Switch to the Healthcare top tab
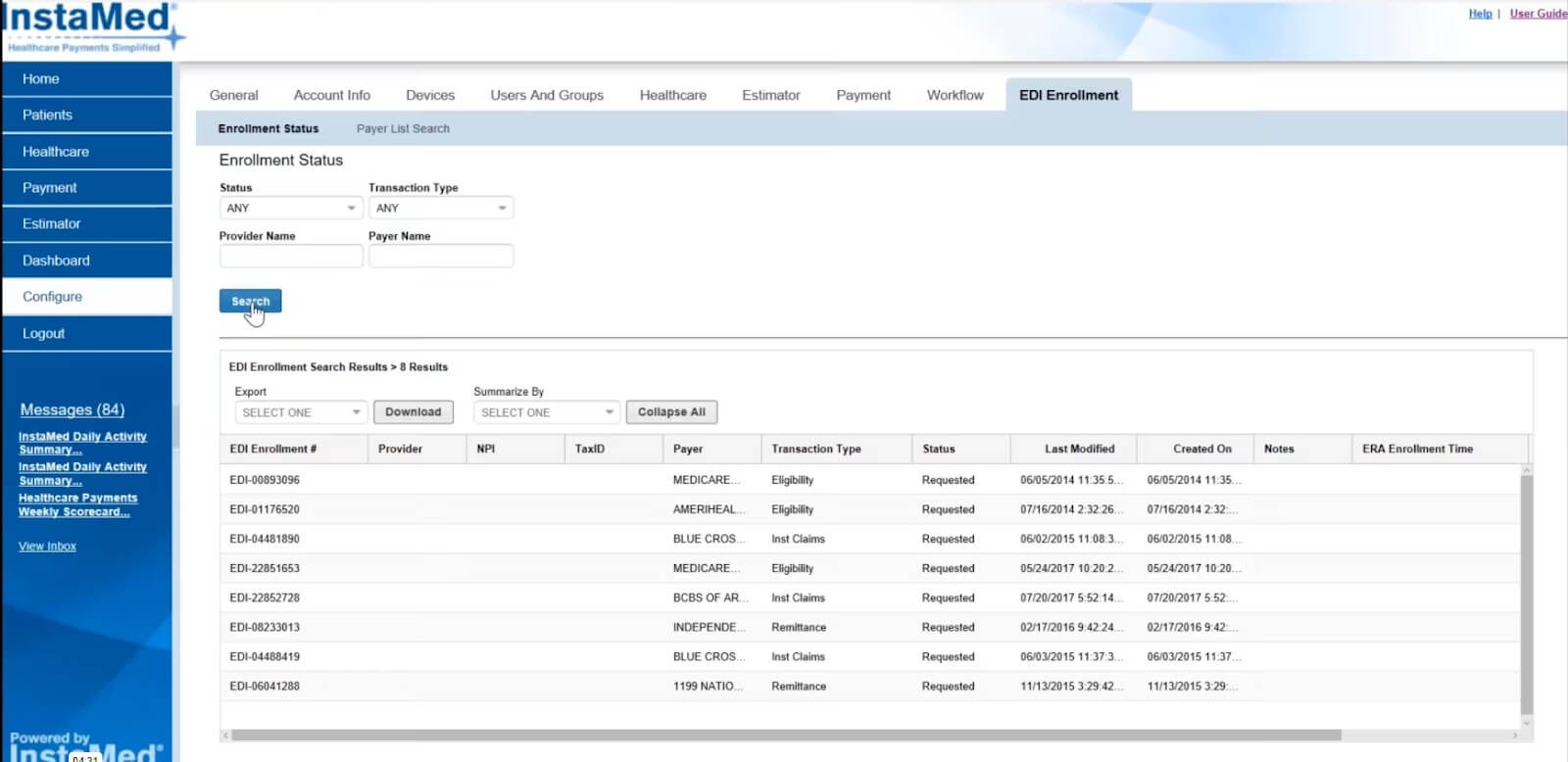The image size is (1568, 762). pos(672,95)
